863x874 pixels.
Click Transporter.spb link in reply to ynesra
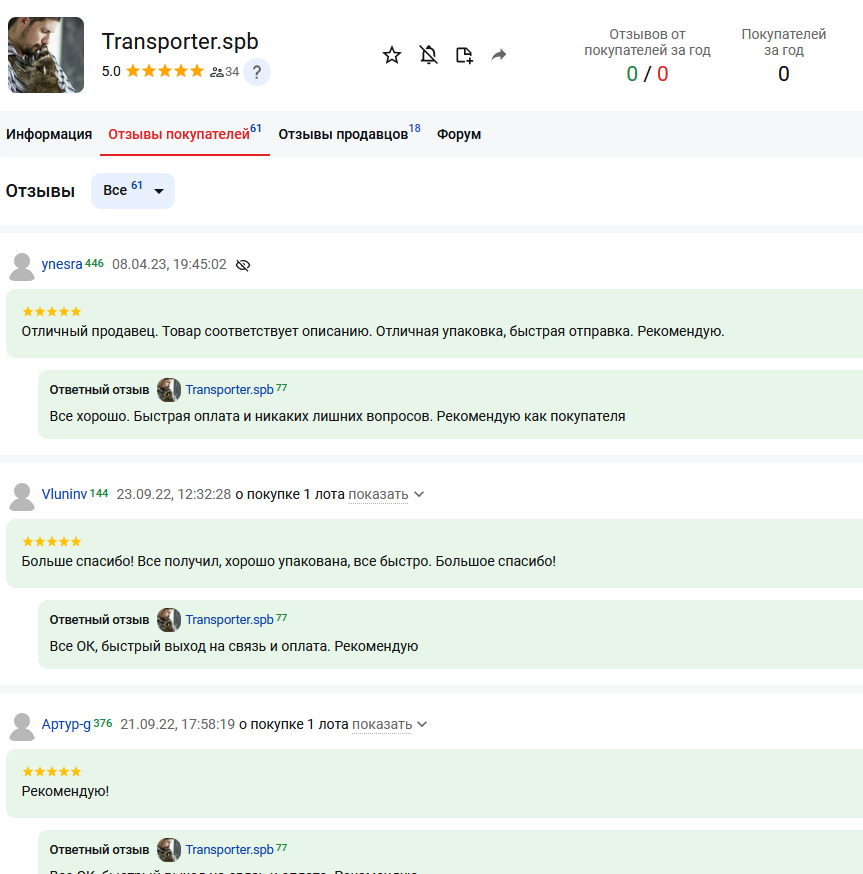(x=229, y=389)
